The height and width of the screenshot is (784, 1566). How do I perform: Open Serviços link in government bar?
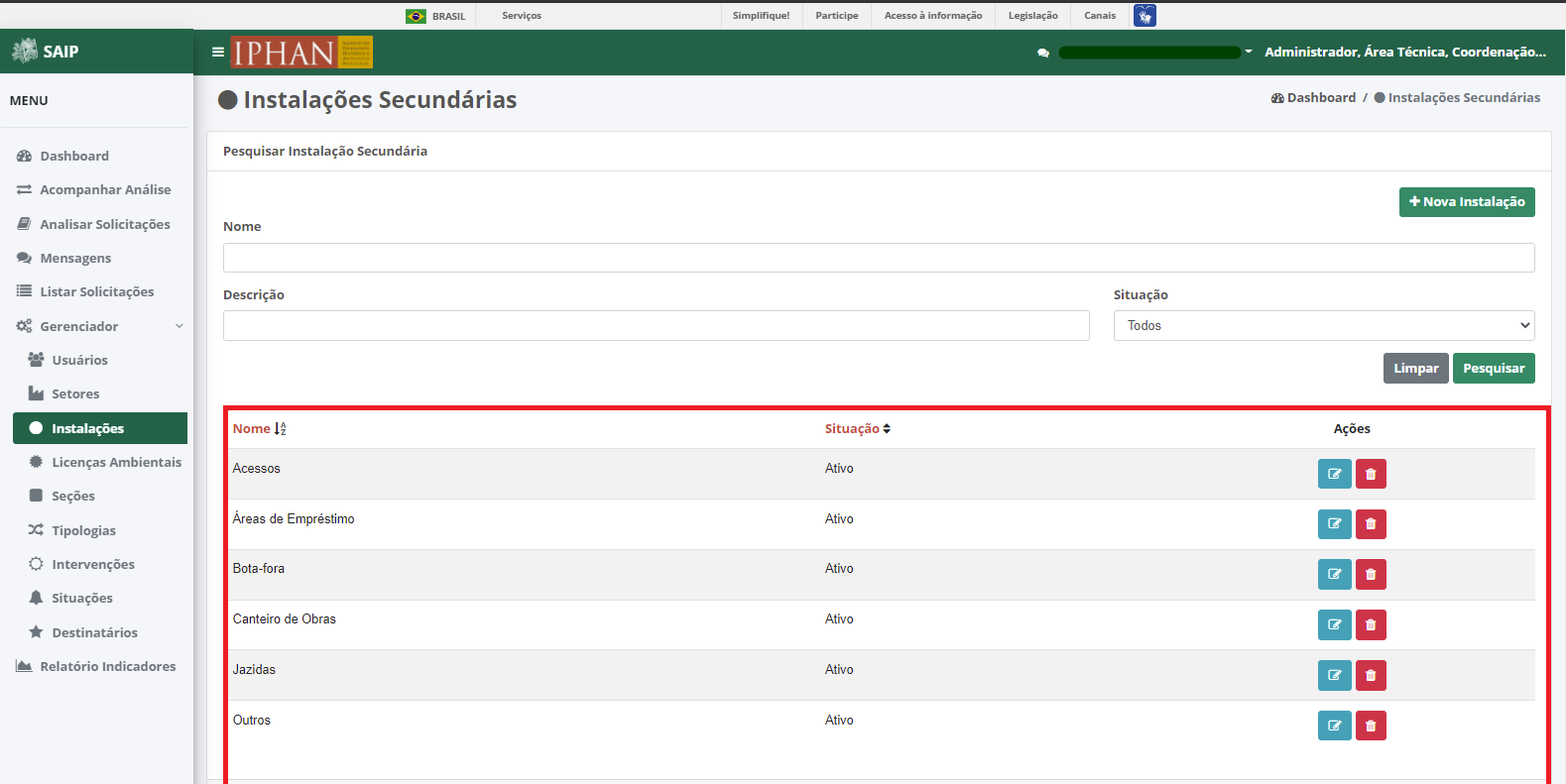click(522, 16)
